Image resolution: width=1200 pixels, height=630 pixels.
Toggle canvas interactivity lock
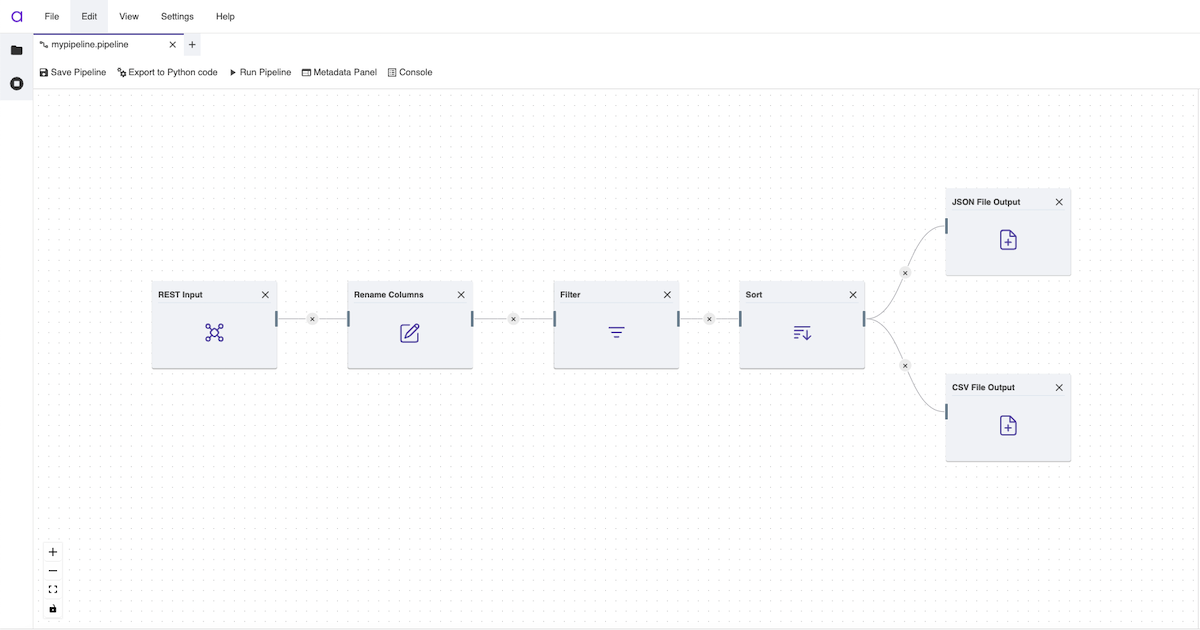53,608
